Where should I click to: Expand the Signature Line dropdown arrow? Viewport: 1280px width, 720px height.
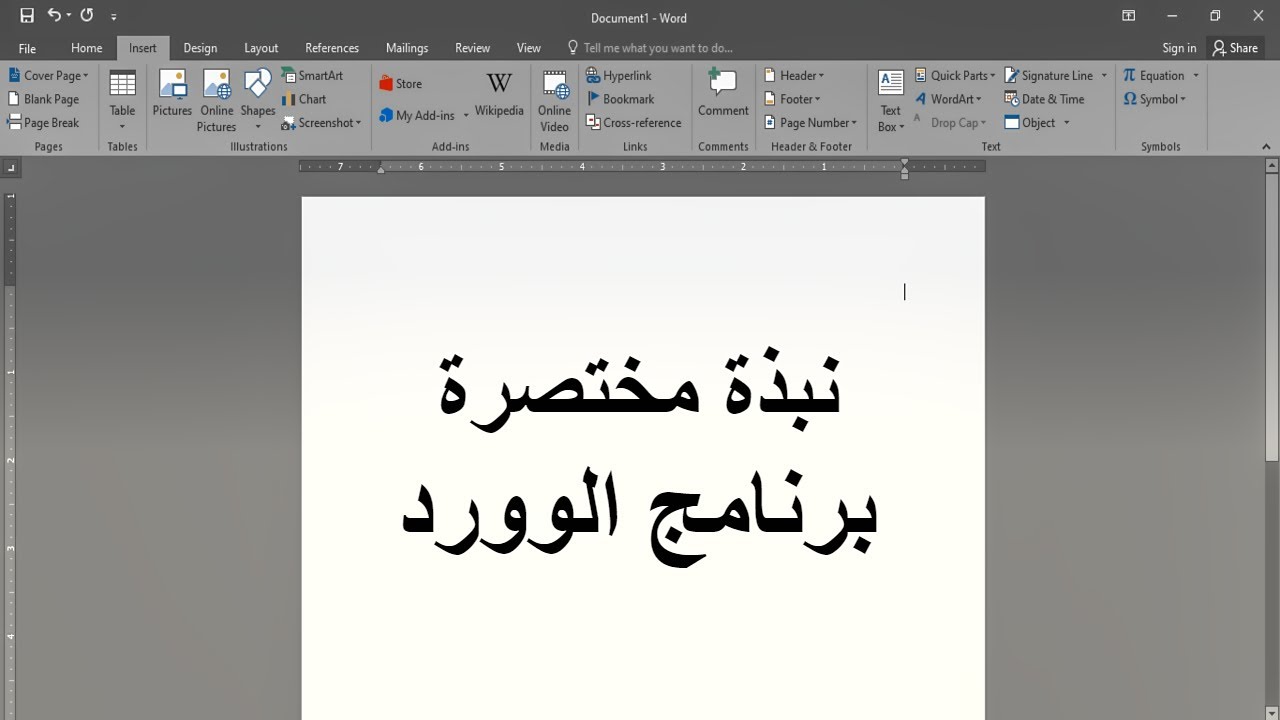[x=1104, y=75]
